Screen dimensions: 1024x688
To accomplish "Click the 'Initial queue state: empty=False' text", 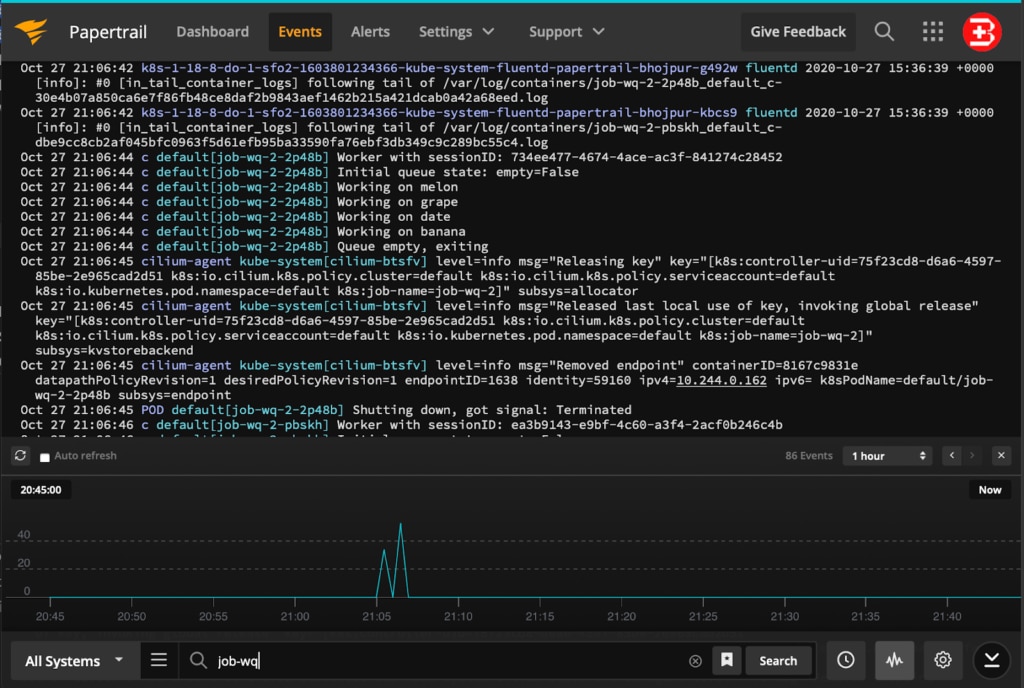I will (x=458, y=172).
